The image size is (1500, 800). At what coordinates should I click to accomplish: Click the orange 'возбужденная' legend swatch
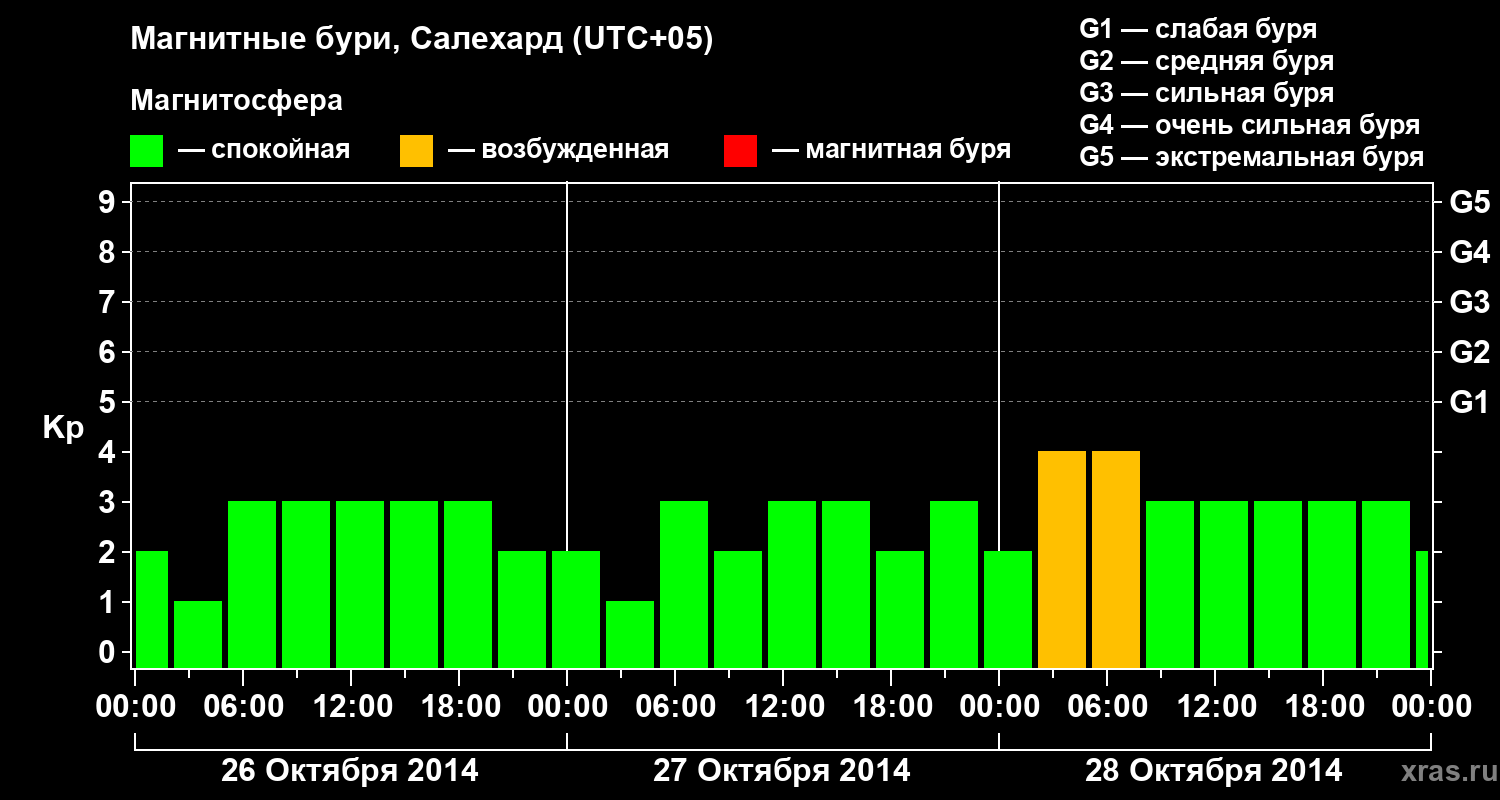417,151
